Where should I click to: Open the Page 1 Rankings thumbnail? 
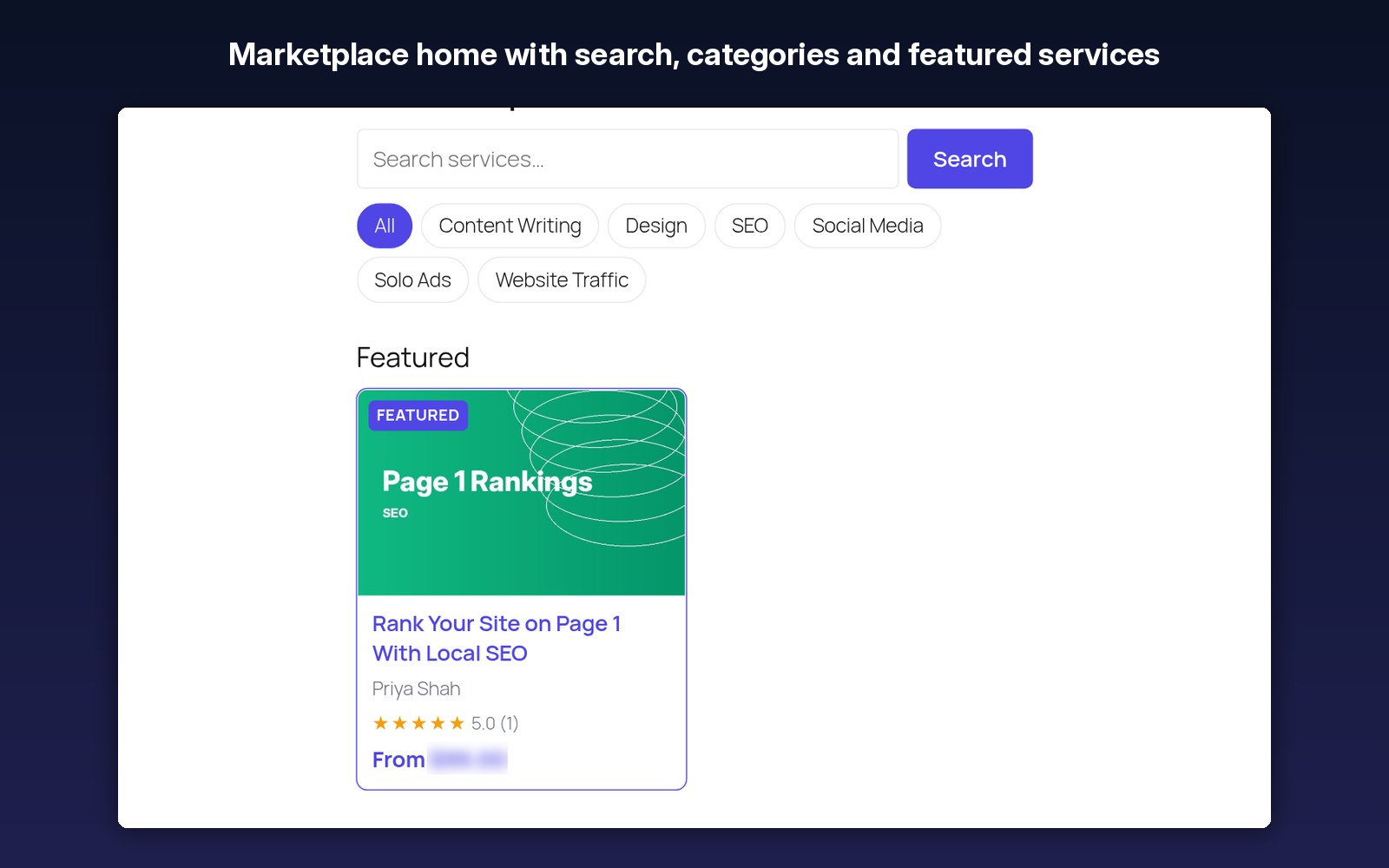pyautogui.click(x=522, y=493)
